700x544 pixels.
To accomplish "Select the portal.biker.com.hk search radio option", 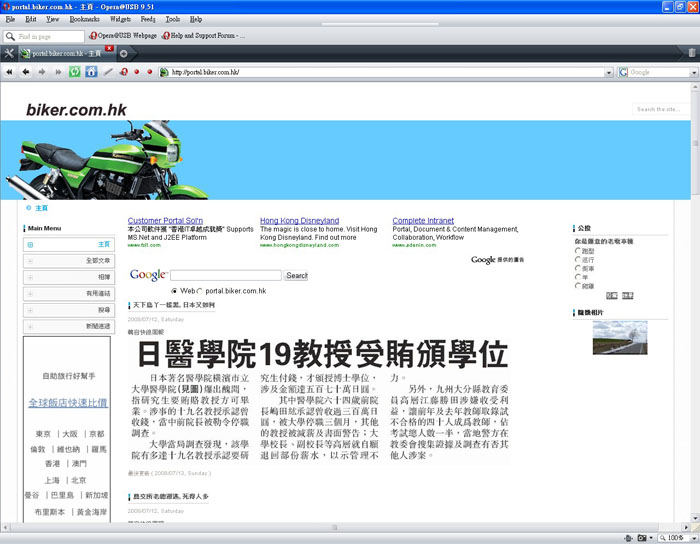I will click(x=201, y=291).
